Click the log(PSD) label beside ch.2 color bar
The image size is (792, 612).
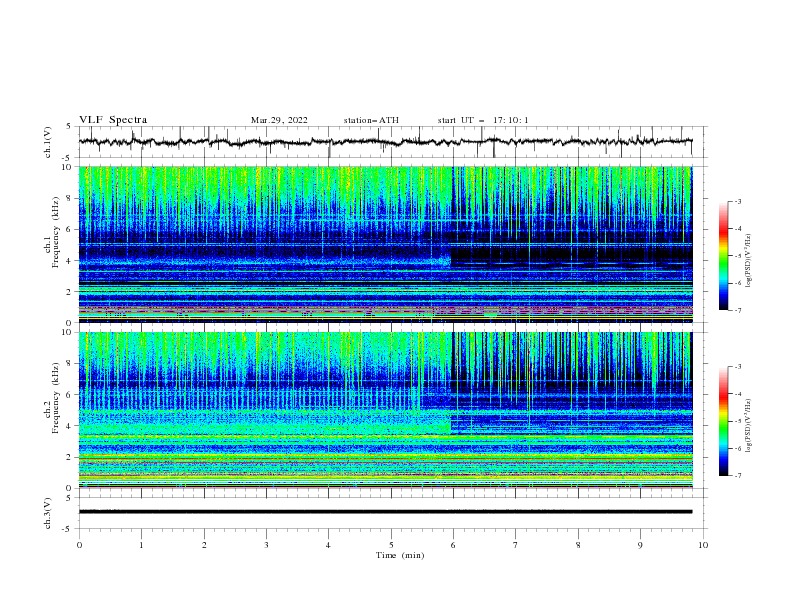click(749, 426)
